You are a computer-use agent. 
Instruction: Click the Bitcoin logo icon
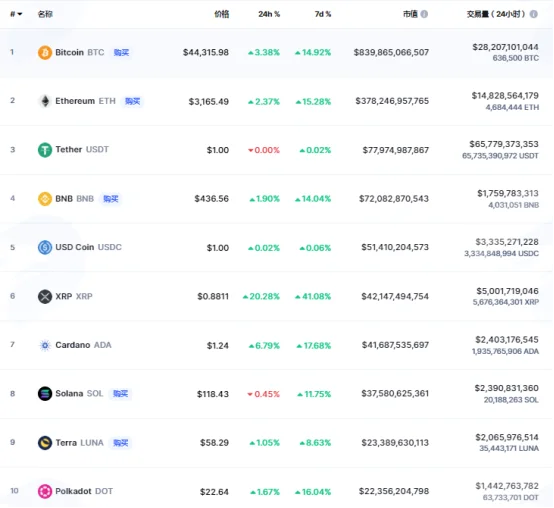[45, 53]
